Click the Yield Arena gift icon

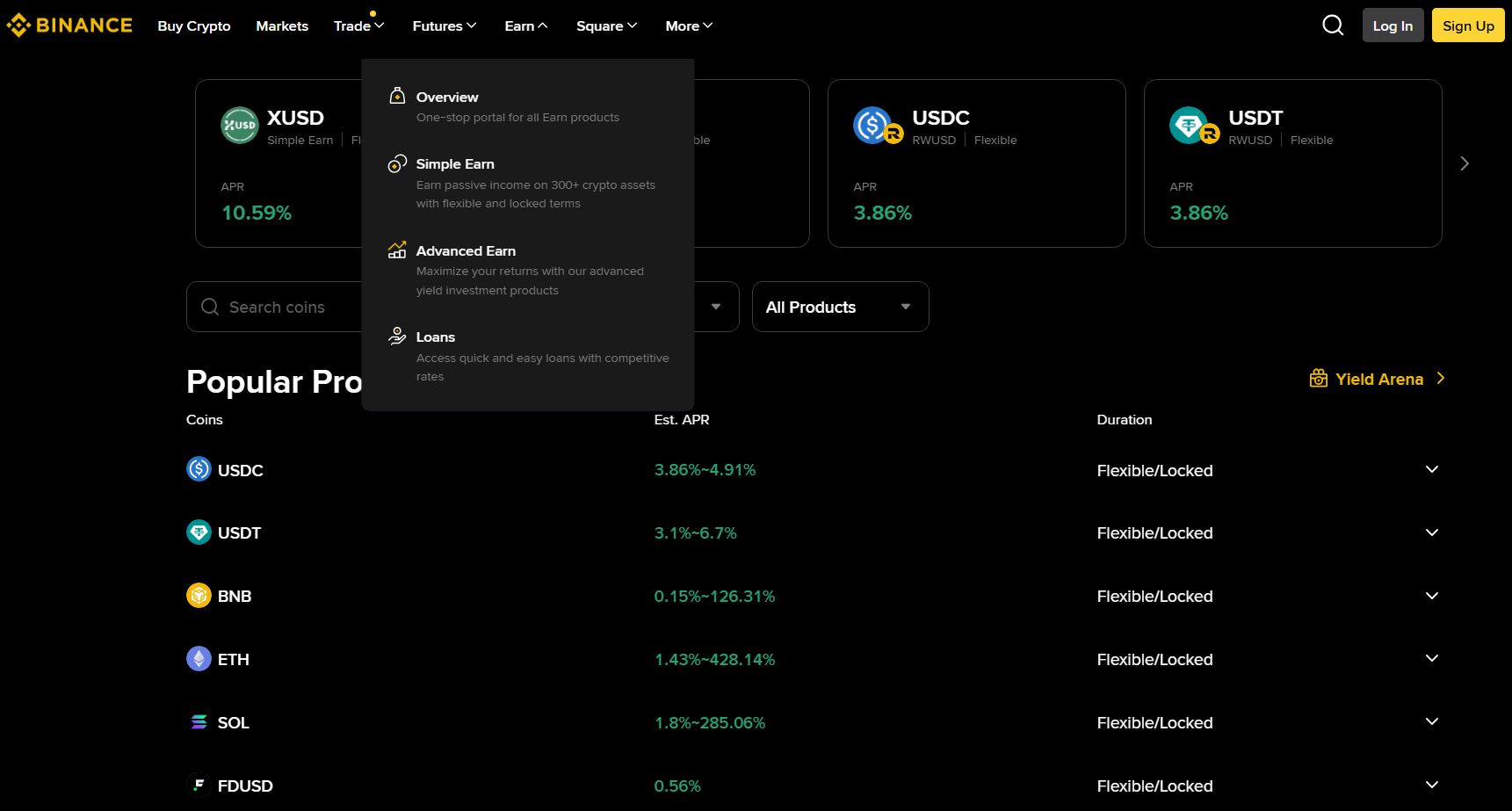(1319, 378)
